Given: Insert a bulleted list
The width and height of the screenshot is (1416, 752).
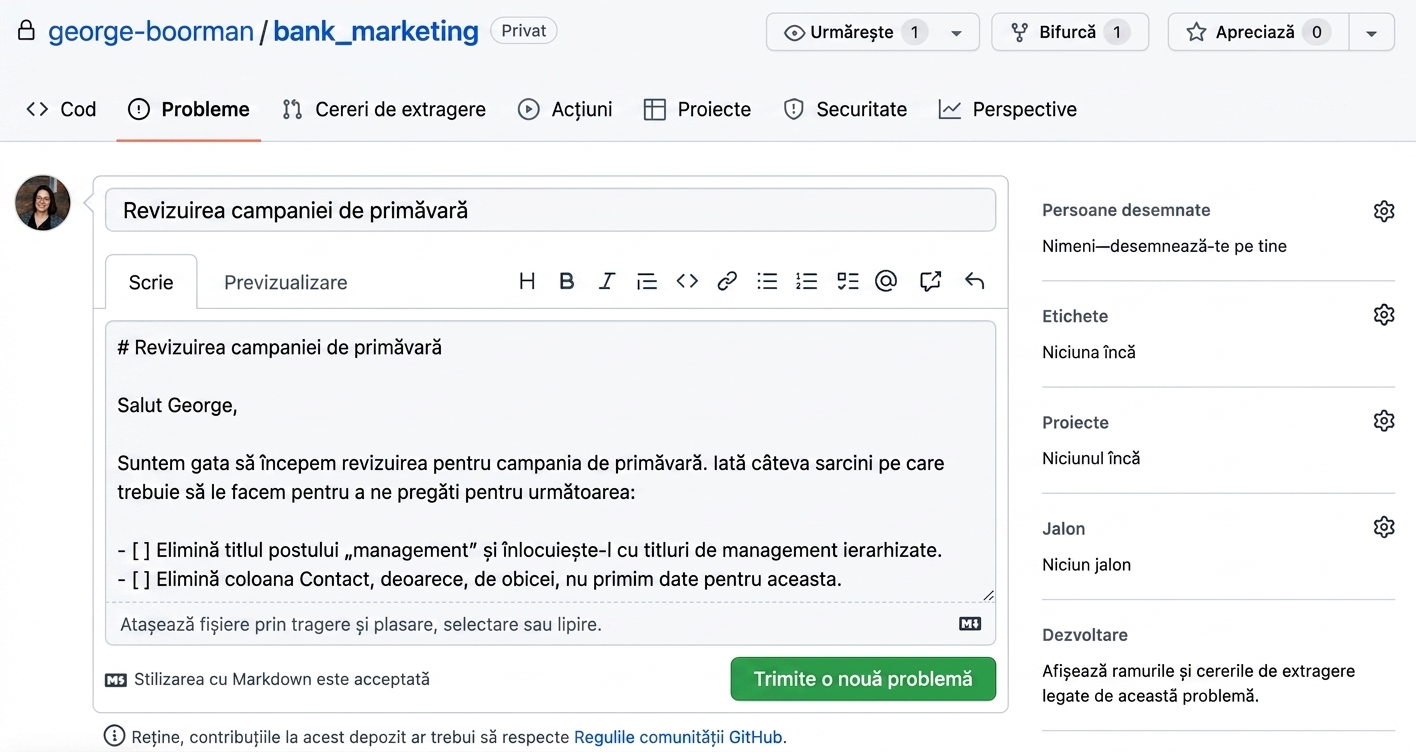Looking at the screenshot, I should tap(767, 282).
